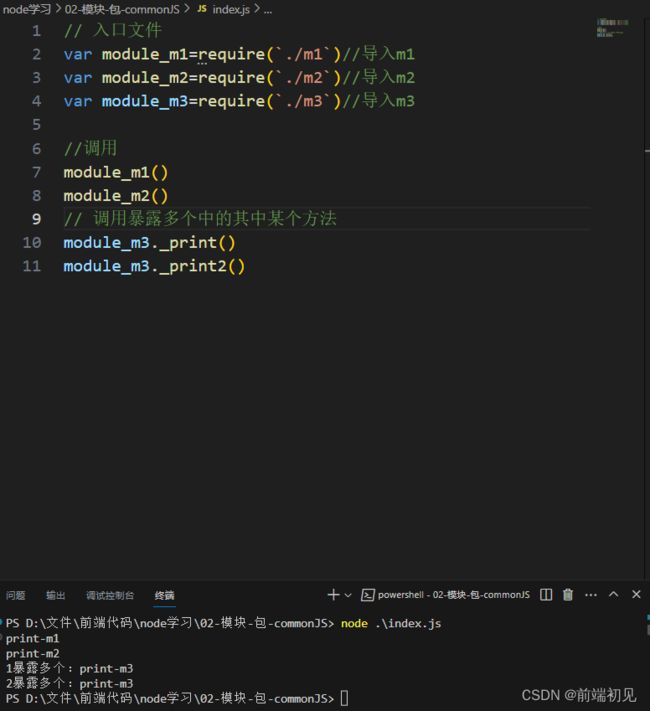650x711 pixels.
Task: Click the require('./m1') call text
Action: click(x=269, y=54)
